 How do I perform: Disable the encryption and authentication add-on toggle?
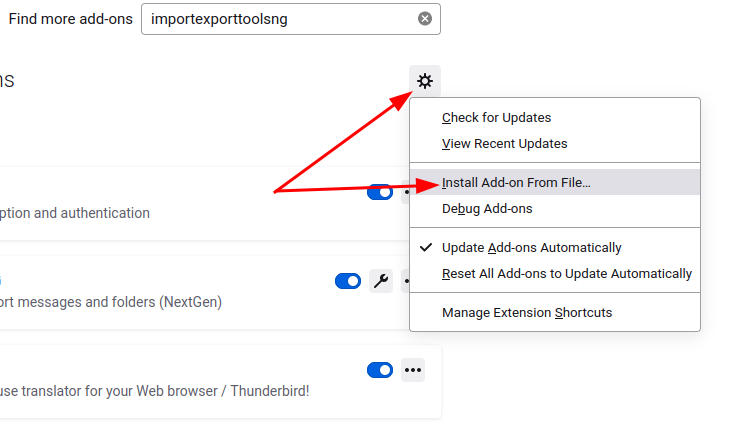[380, 192]
